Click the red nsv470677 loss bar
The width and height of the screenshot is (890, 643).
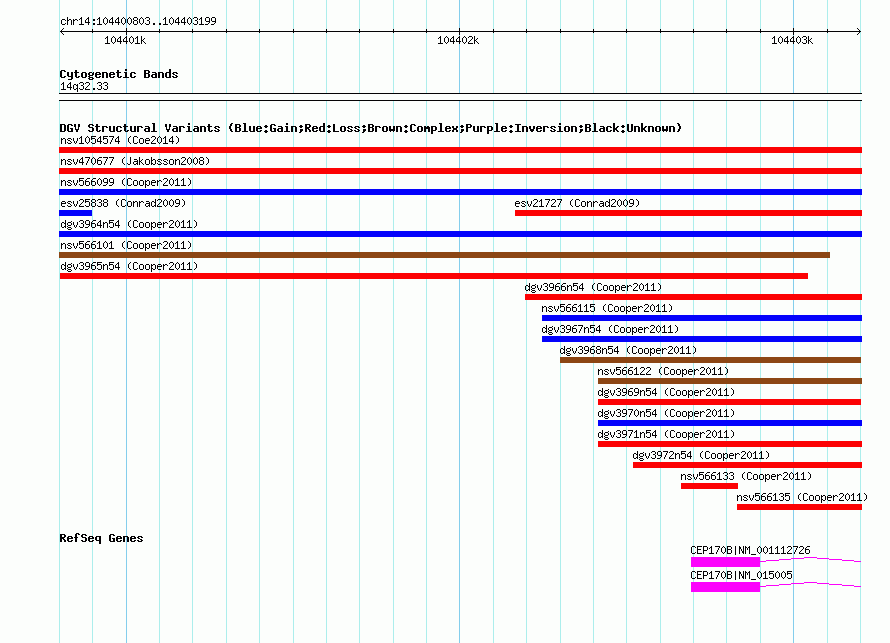pyautogui.click(x=460, y=171)
